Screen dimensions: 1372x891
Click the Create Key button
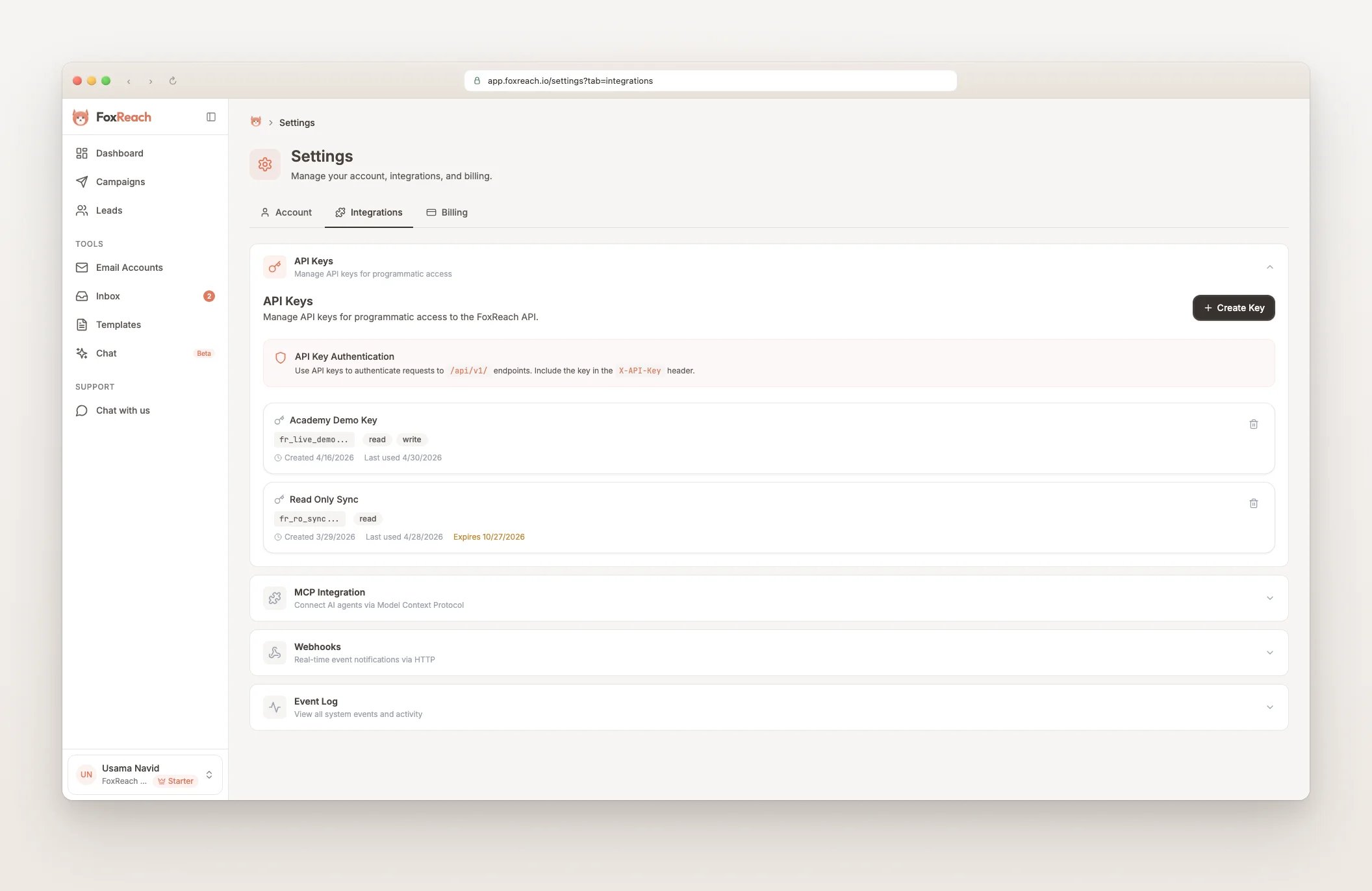click(1233, 308)
